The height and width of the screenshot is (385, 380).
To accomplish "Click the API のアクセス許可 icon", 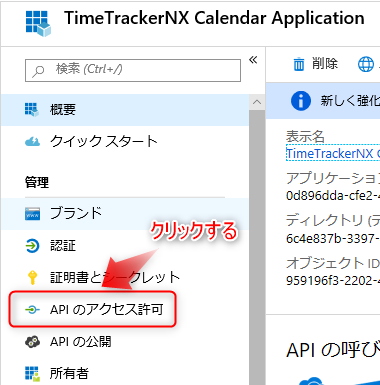I will (x=32, y=310).
